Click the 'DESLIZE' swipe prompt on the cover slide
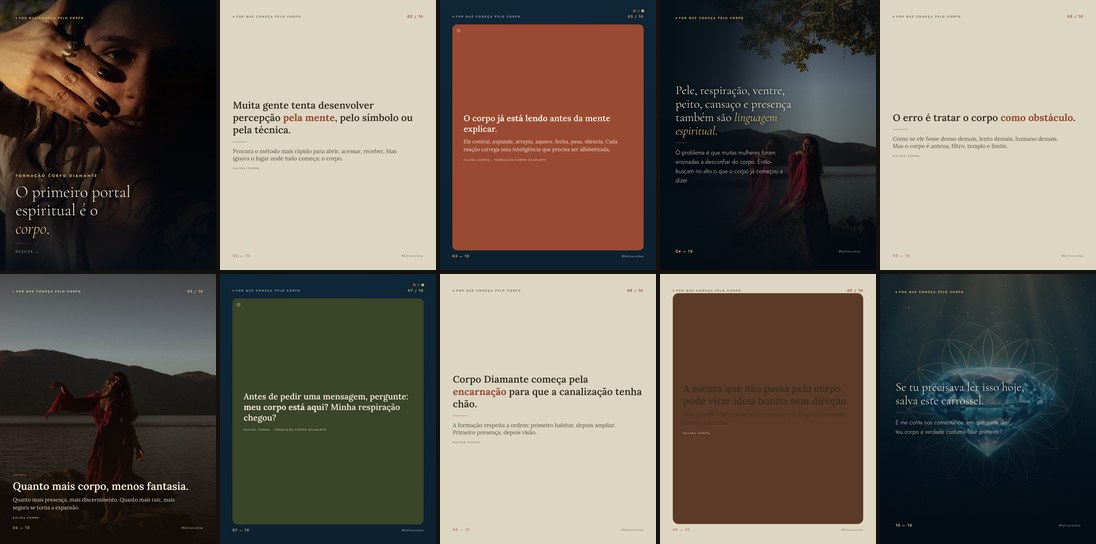This screenshot has width=1096, height=544. [27, 252]
